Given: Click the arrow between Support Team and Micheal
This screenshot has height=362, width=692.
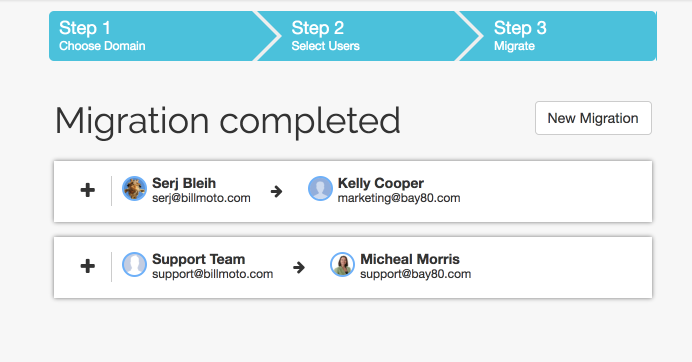Looking at the screenshot, I should (299, 267).
